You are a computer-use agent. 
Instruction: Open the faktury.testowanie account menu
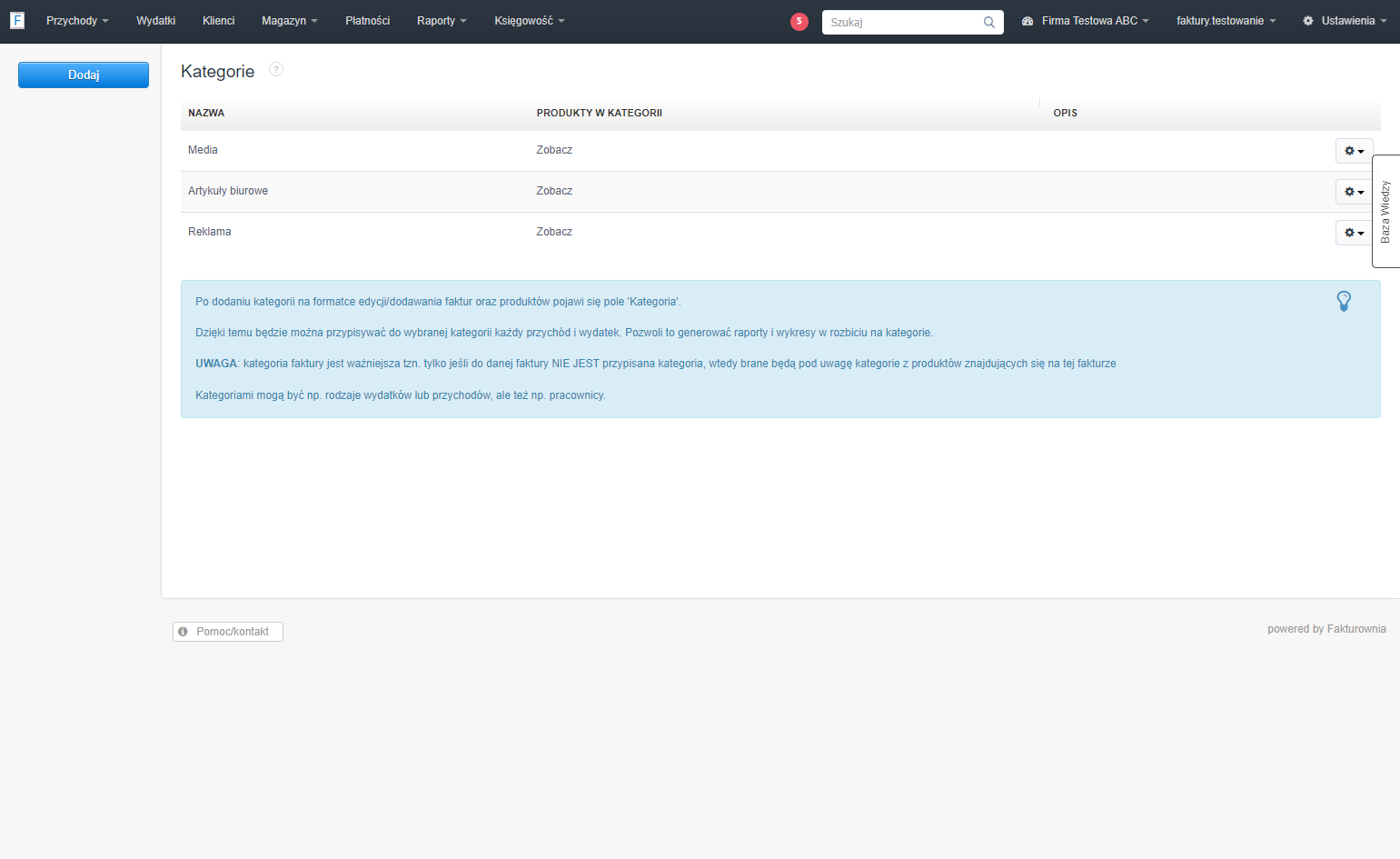pyautogui.click(x=1226, y=21)
